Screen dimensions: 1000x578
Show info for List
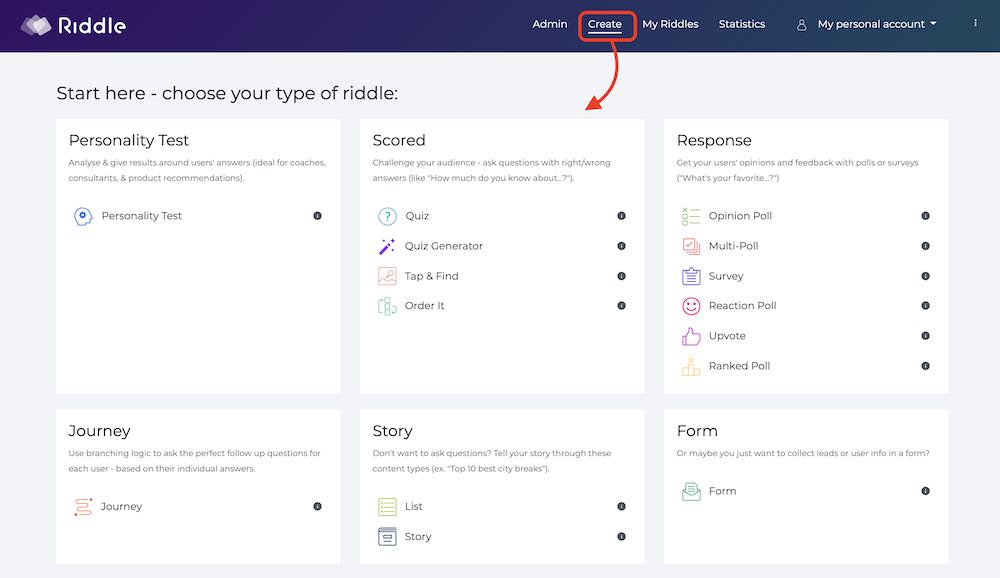[621, 506]
